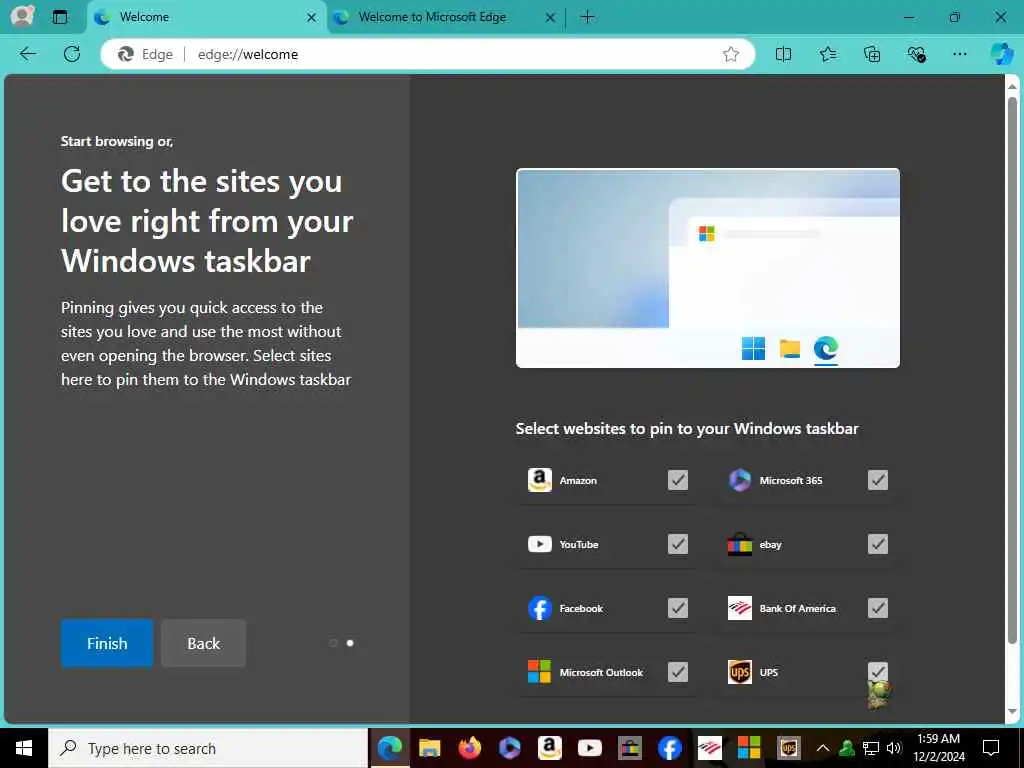The width and height of the screenshot is (1024, 768).
Task: Open pinned Facebook taskbar icon
Action: tap(670, 748)
